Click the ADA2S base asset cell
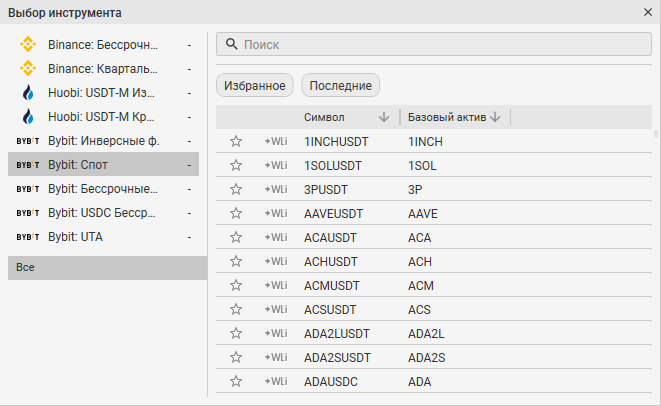Screen dimensions: 661x406 coord(427,358)
